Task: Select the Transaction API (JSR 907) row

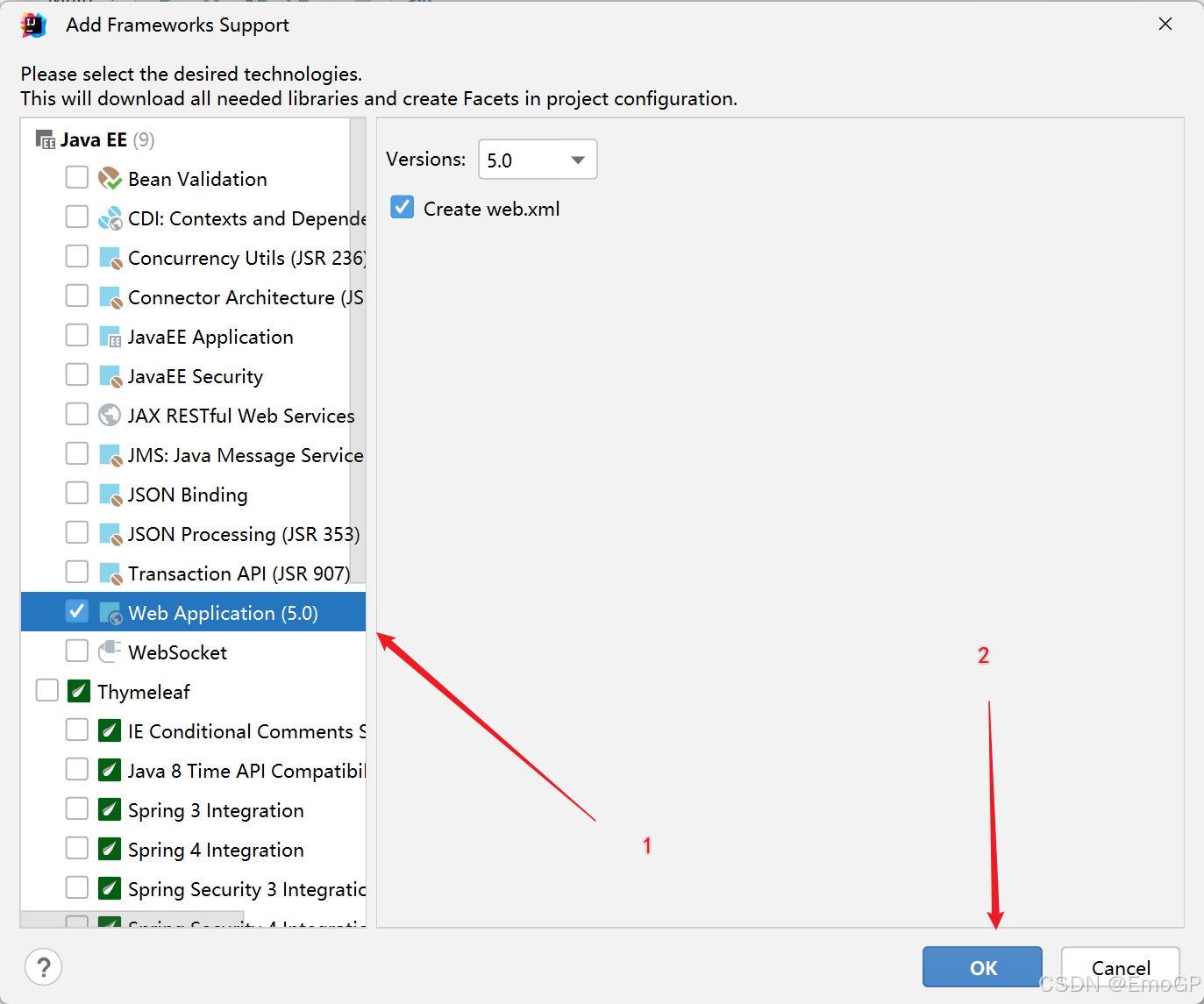Action: (193, 573)
